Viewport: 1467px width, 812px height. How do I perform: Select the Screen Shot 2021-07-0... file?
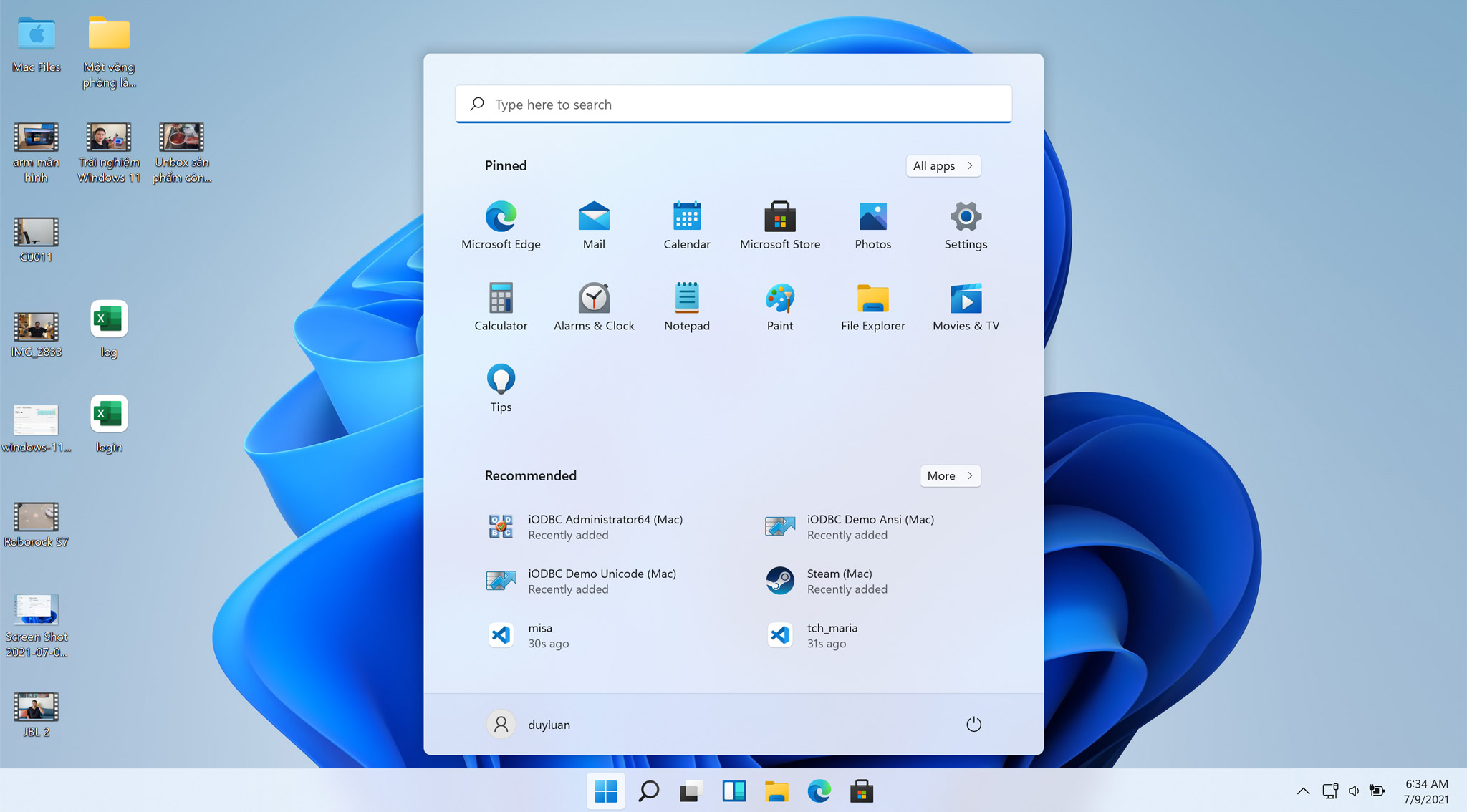(37, 627)
